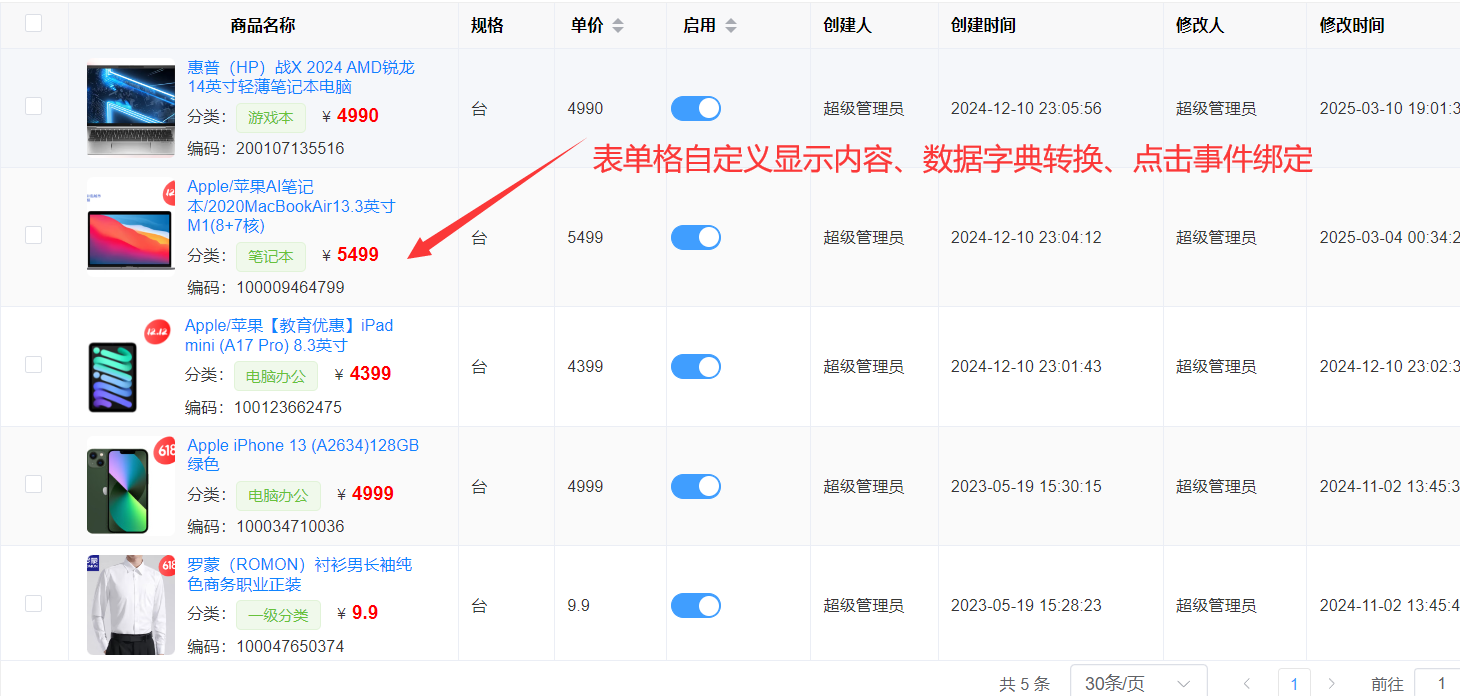The width and height of the screenshot is (1460, 696).
Task: Go to the next page arrow
Action: (x=1331, y=684)
